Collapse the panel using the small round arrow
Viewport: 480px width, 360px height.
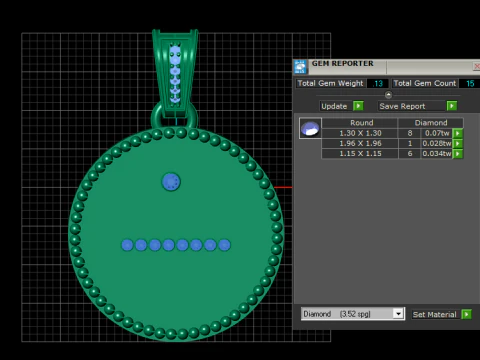pos(388,95)
